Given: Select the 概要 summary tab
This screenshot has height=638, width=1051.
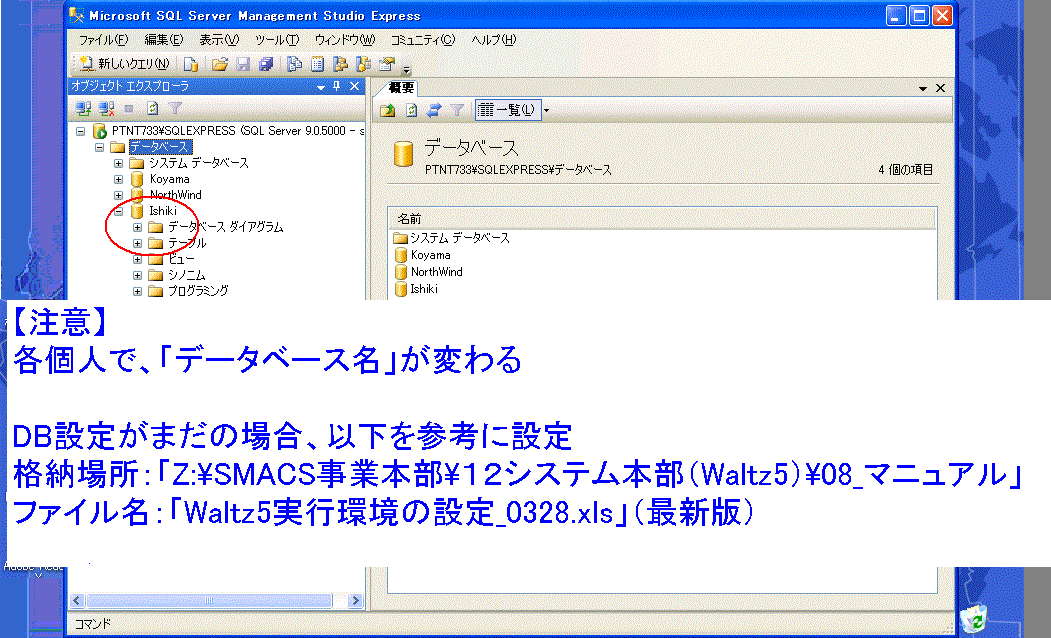Looking at the screenshot, I should tap(401, 88).
